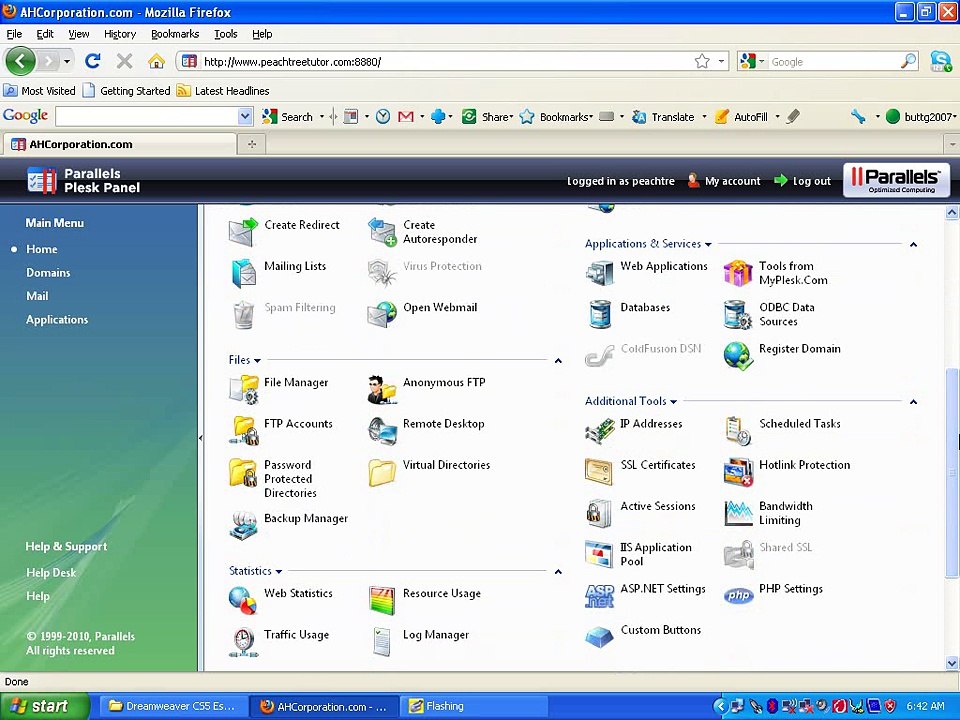Open the Remote Desktop icon
Image resolution: width=960 pixels, height=720 pixels.
point(382,430)
